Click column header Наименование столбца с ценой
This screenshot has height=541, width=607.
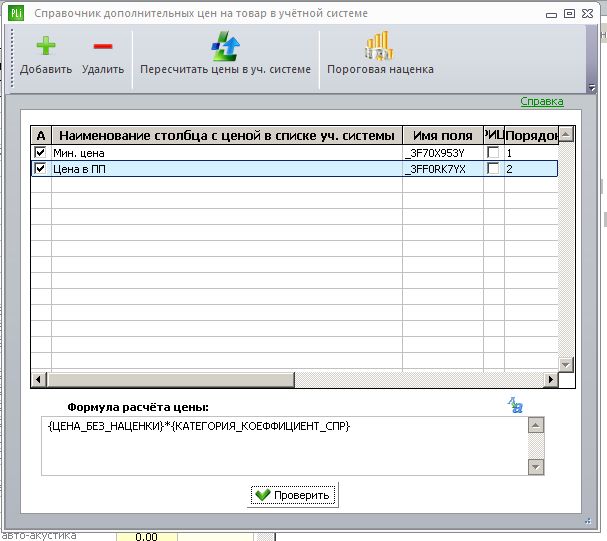click(227, 135)
